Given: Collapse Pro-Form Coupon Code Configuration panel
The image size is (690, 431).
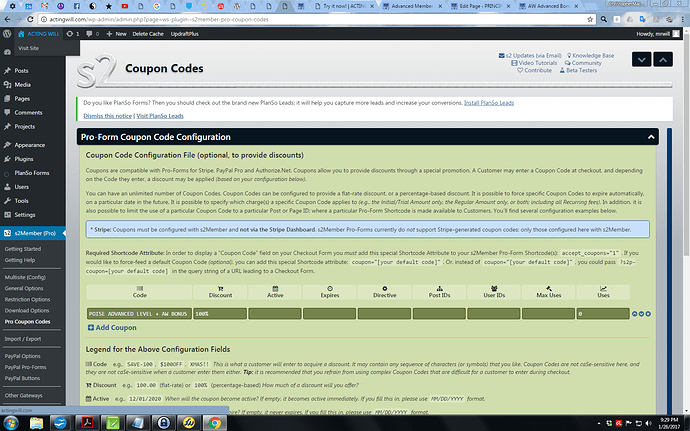Looking at the screenshot, I should pyautogui.click(x=651, y=137).
